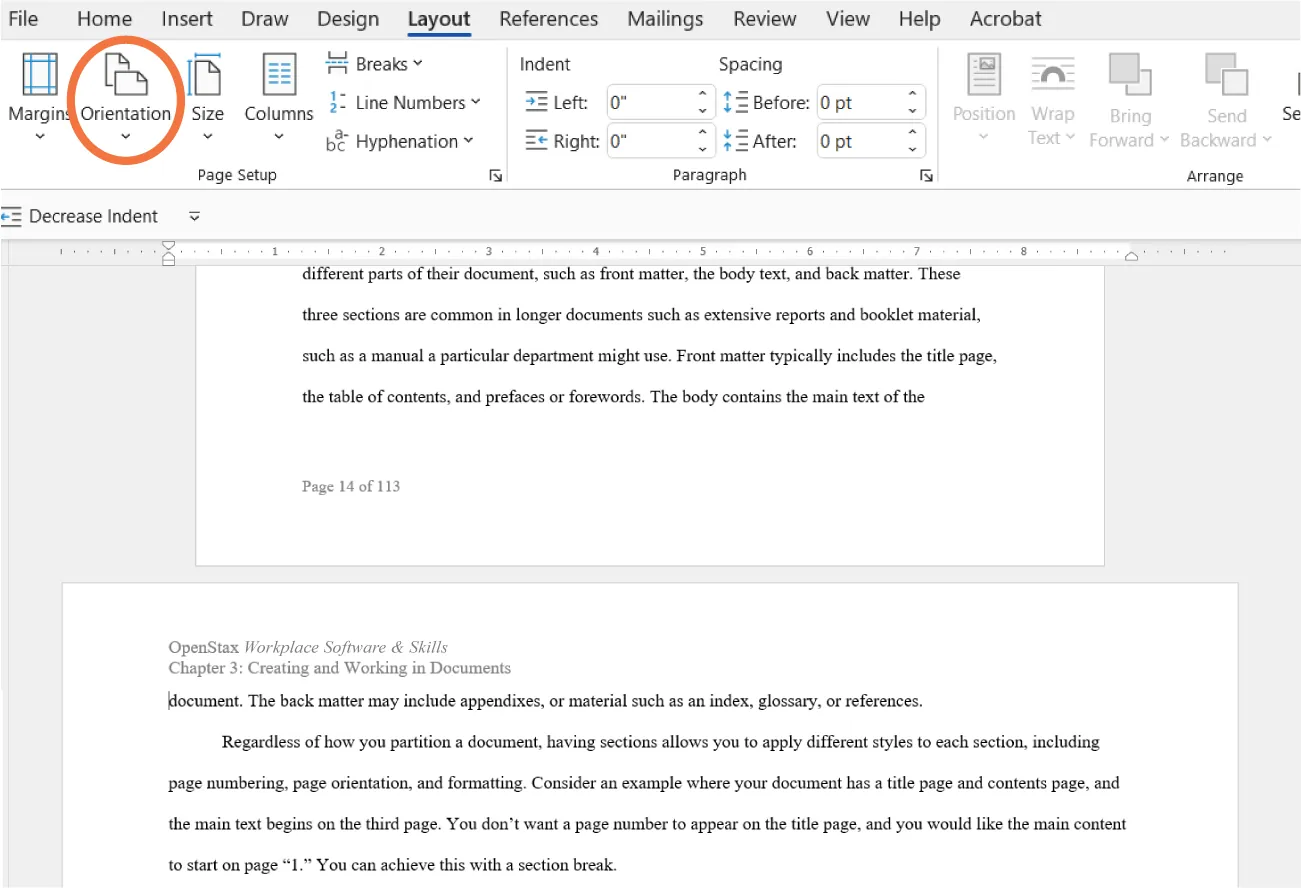The height and width of the screenshot is (888, 1301).
Task: Click the Decrease Indent icon
Action: pyautogui.click(x=13, y=215)
